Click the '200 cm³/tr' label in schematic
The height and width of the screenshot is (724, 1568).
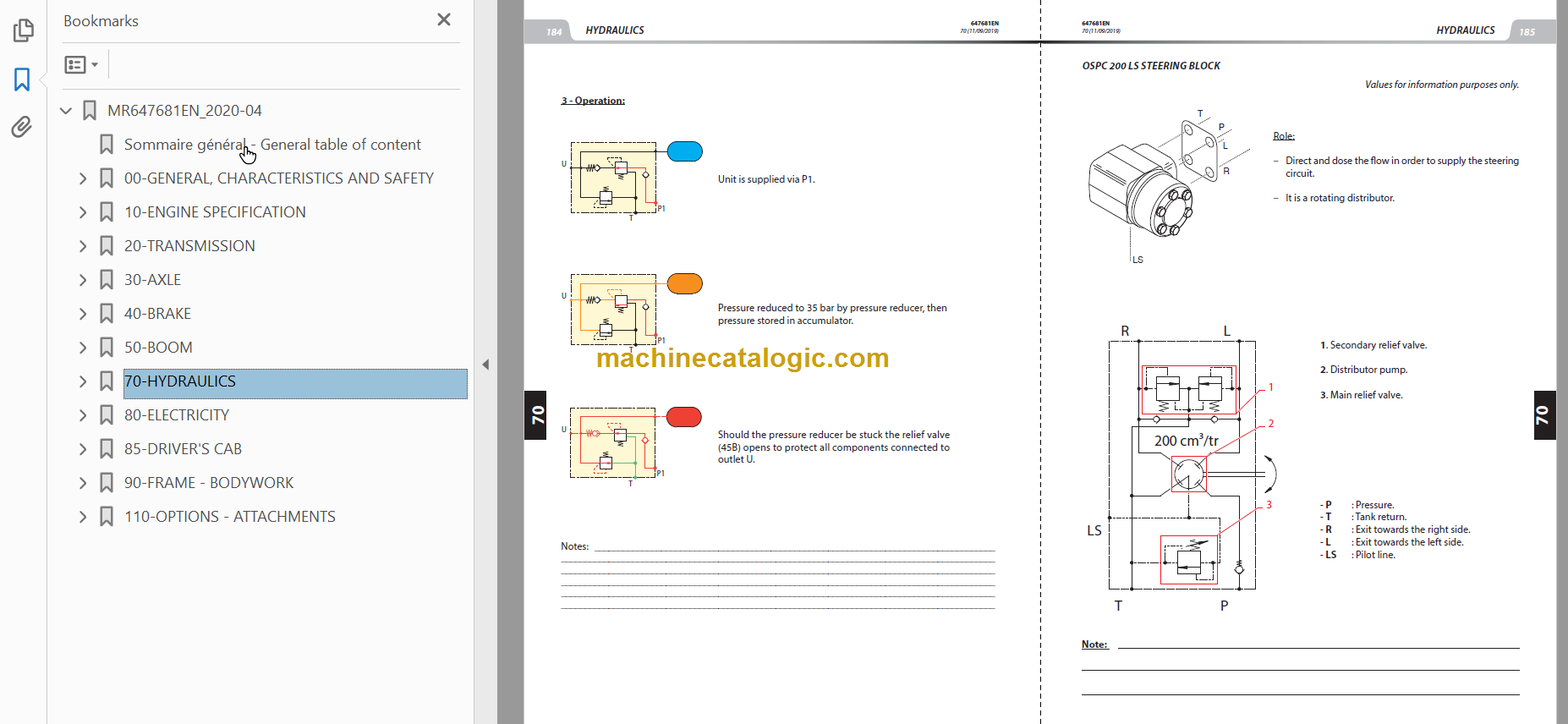[1186, 441]
